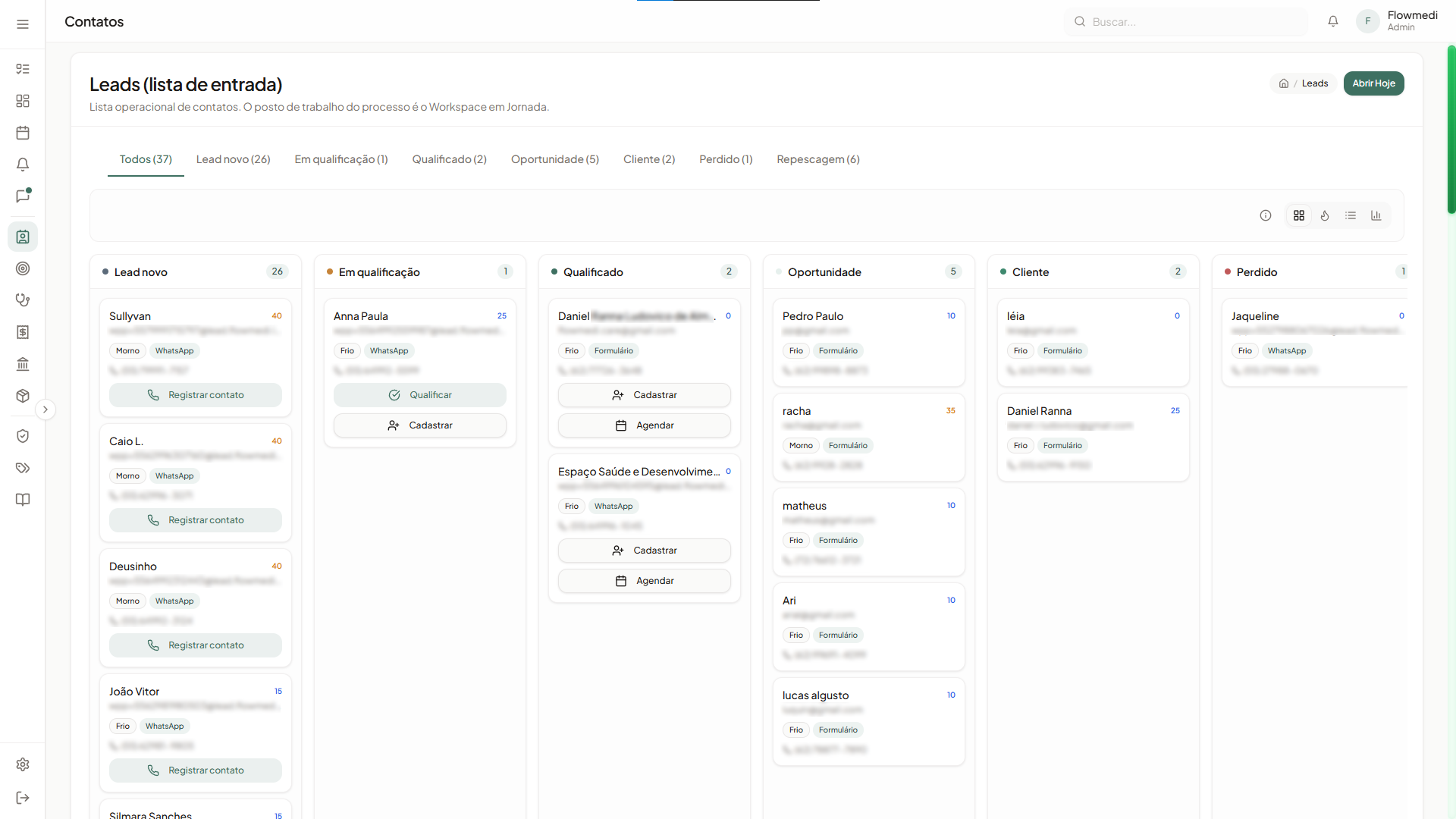Viewport: 1456px width, 819px height.
Task: Click the home breadcrumb icon
Action: [1284, 83]
